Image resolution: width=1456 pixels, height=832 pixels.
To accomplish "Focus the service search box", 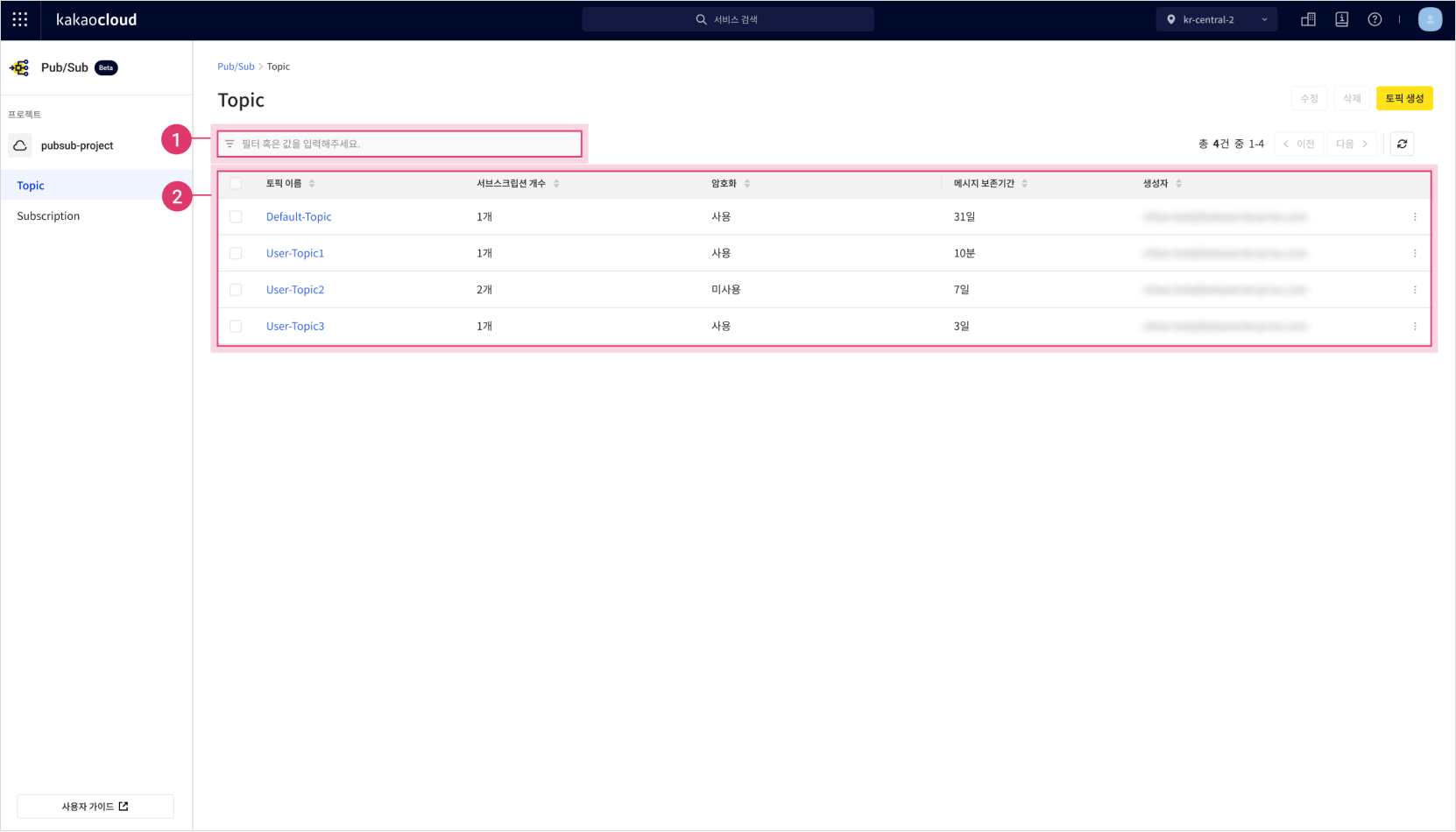I will point(728,19).
